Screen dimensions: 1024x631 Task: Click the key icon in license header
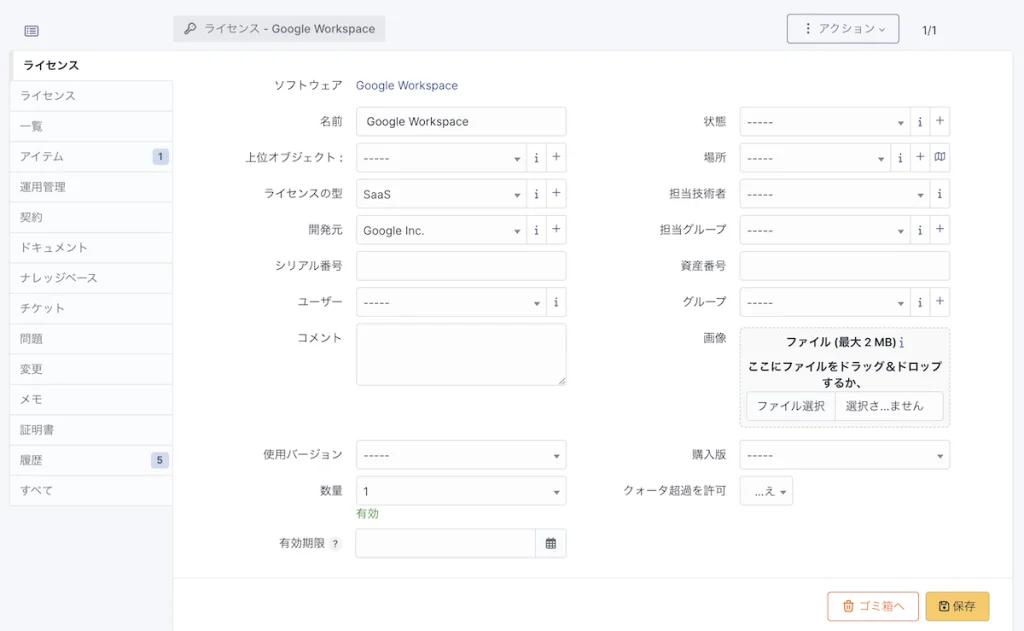coord(190,29)
